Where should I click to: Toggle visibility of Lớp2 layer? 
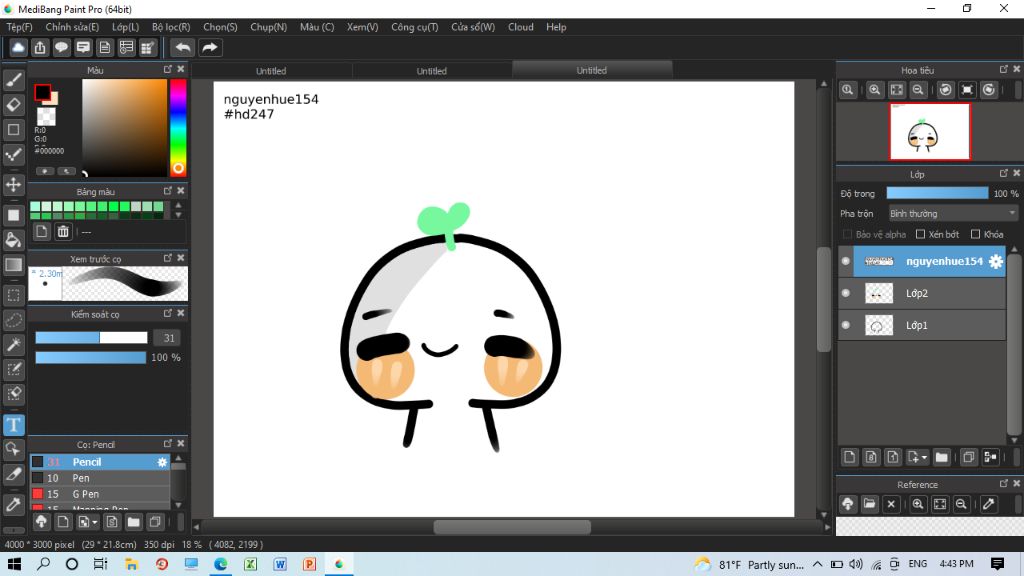[846, 293]
